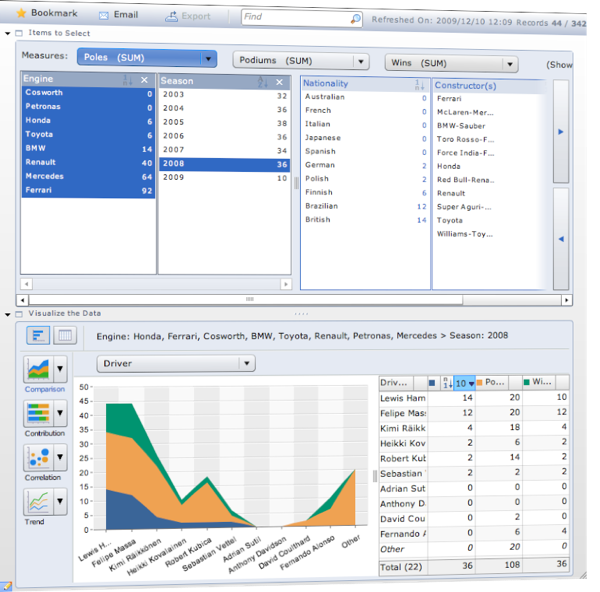Click the Season list sort icon
The width and height of the screenshot is (600, 592).
point(262,82)
